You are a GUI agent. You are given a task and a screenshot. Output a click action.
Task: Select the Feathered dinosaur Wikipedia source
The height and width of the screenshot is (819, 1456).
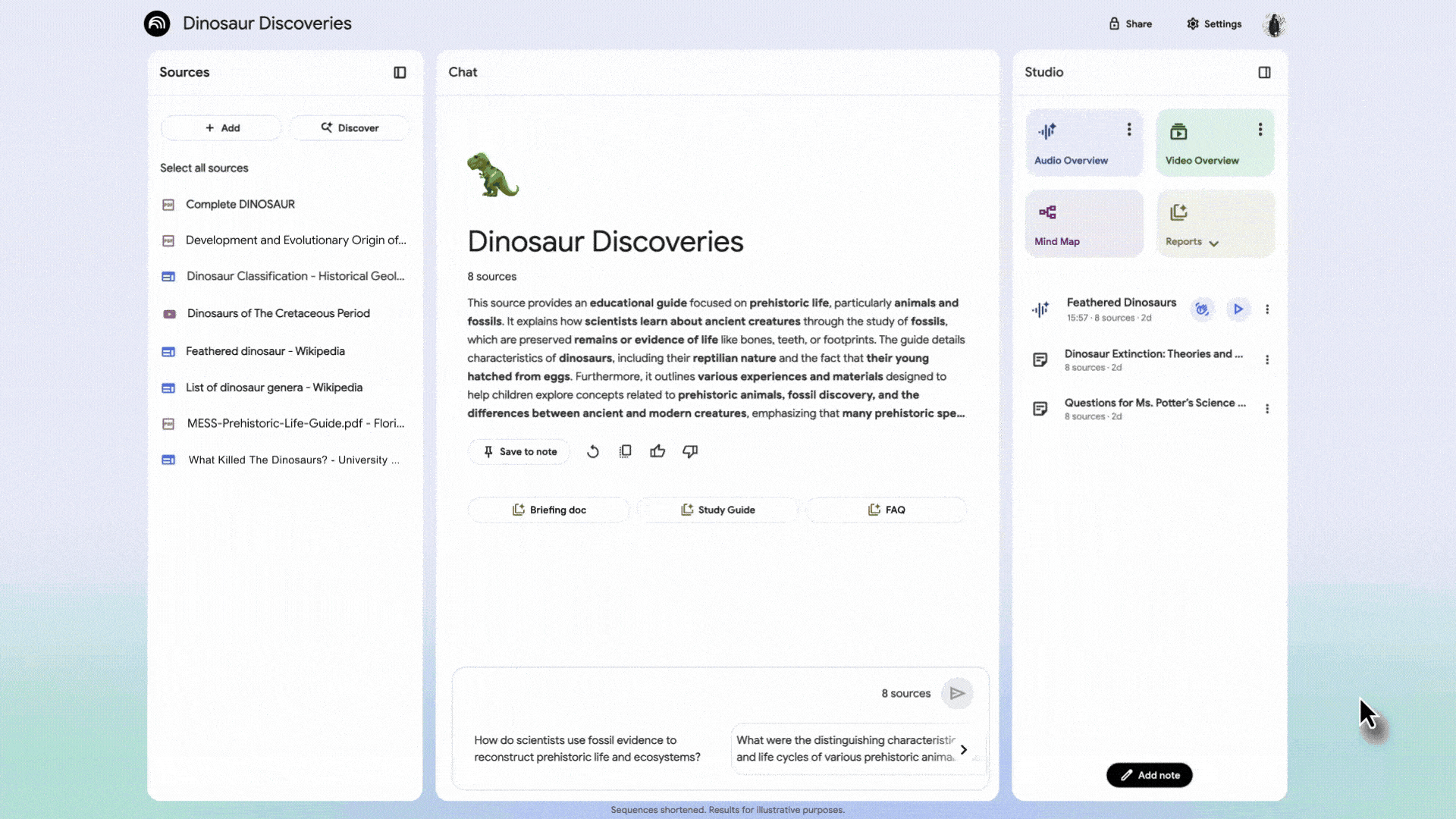265,351
